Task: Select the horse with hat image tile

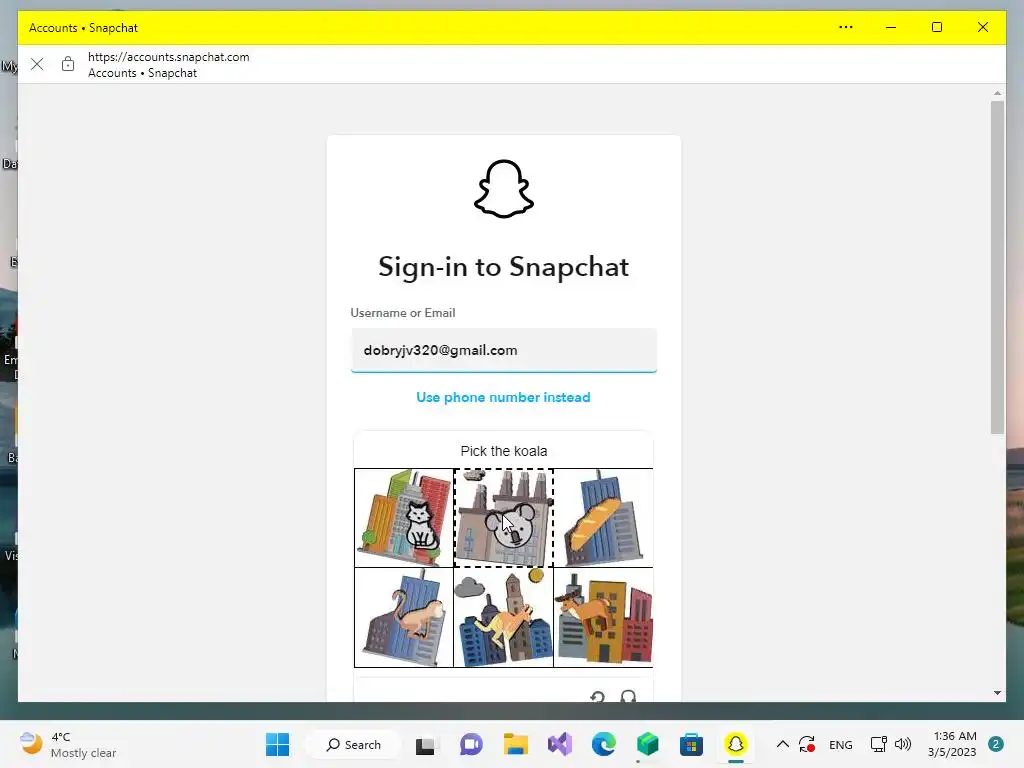Action: (x=603, y=617)
